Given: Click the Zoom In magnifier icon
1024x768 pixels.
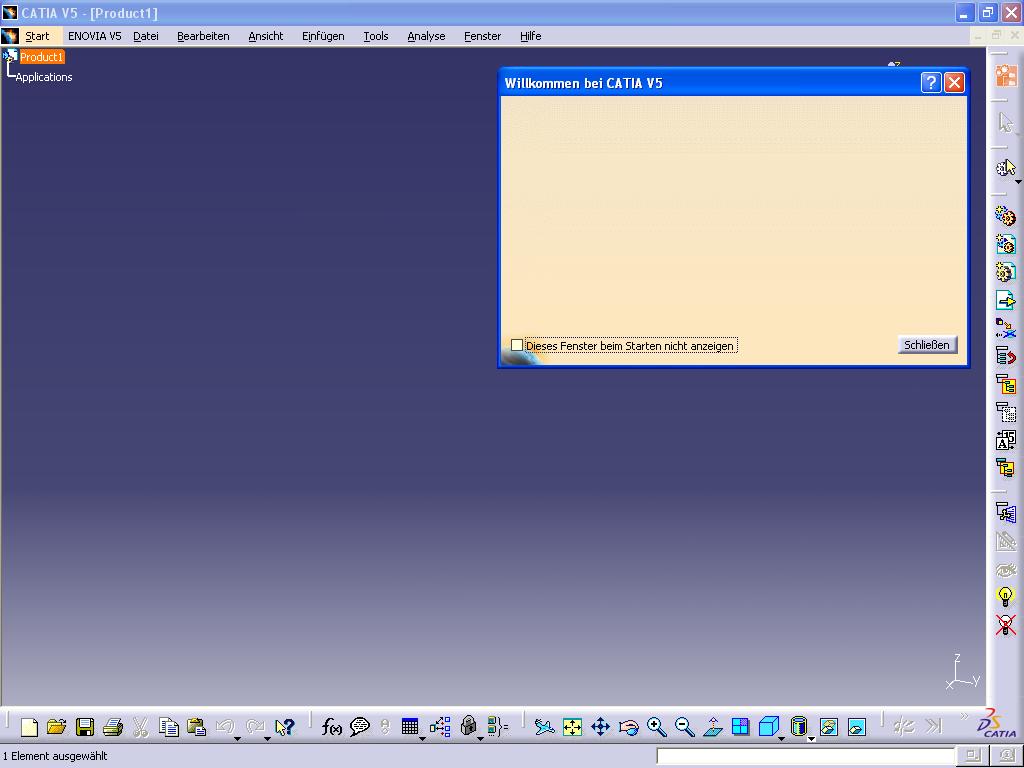Looking at the screenshot, I should click(656, 727).
